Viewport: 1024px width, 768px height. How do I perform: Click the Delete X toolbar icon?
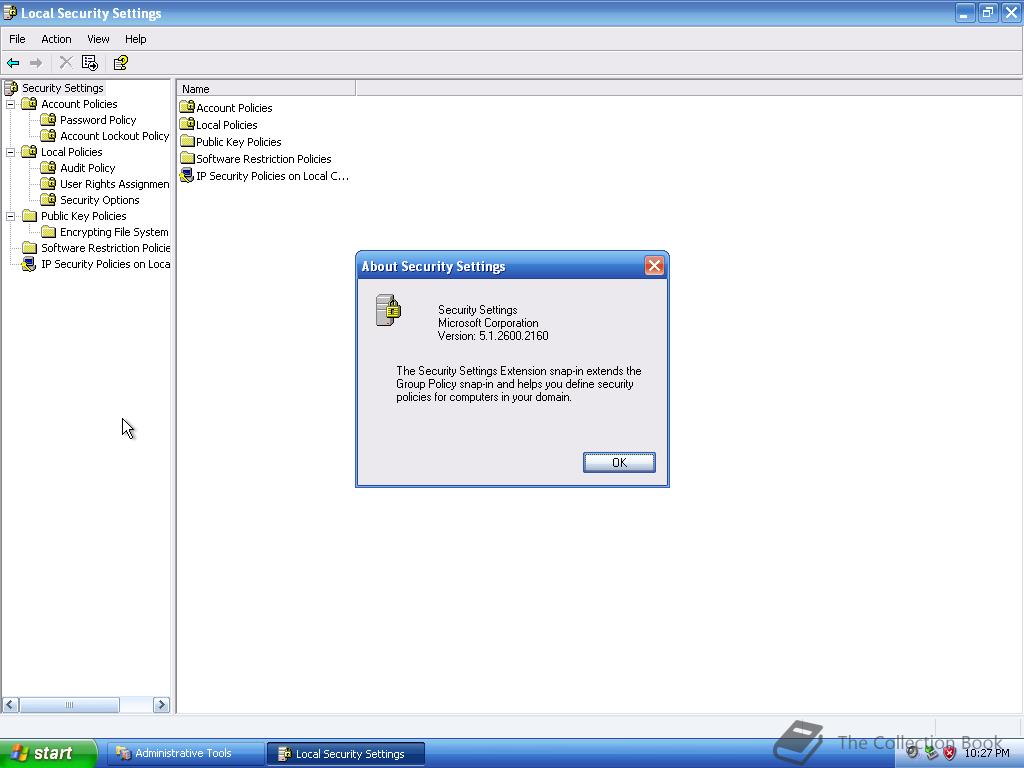click(66, 63)
